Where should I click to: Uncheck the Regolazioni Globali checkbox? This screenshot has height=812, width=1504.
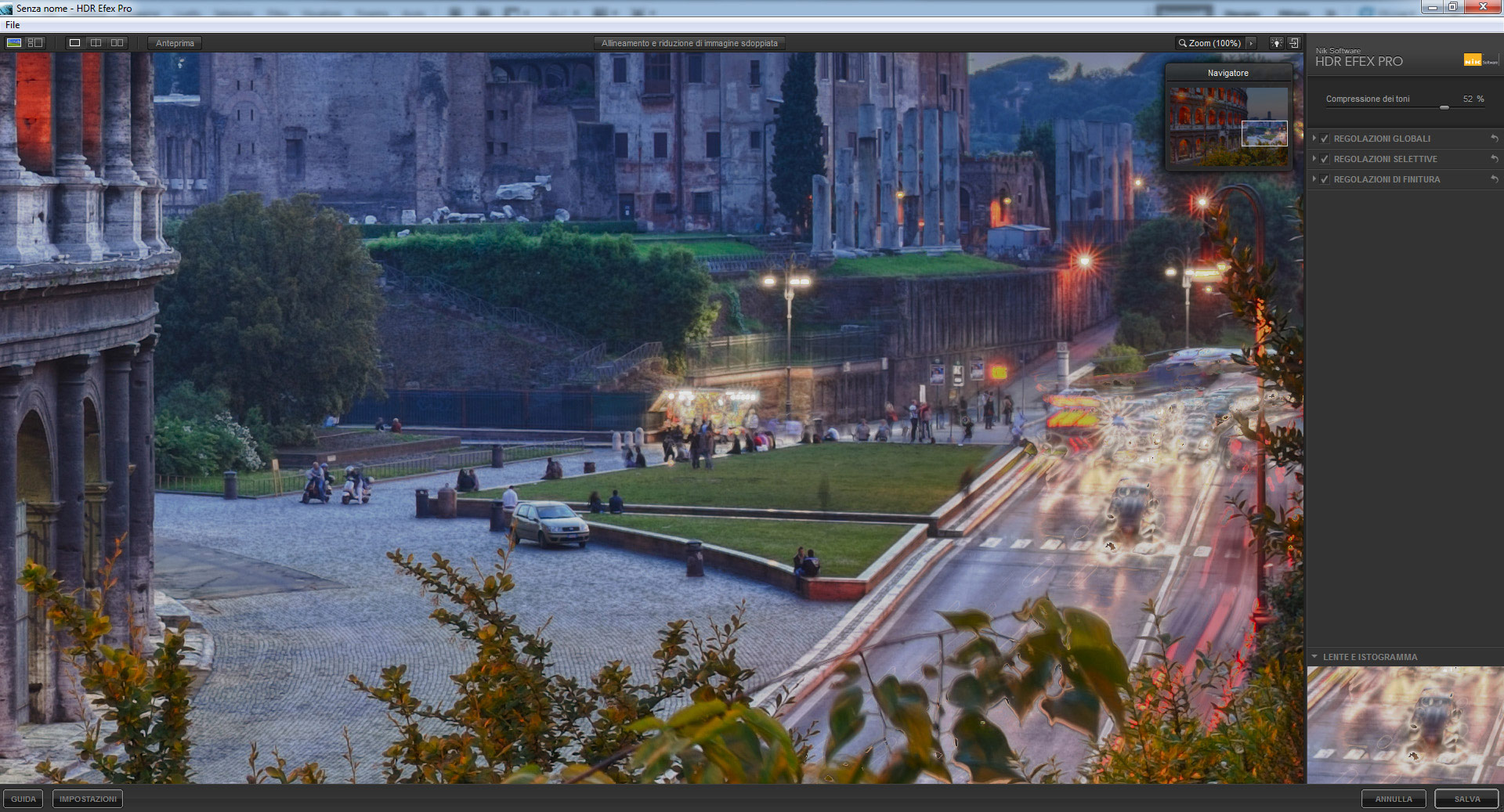click(1325, 139)
